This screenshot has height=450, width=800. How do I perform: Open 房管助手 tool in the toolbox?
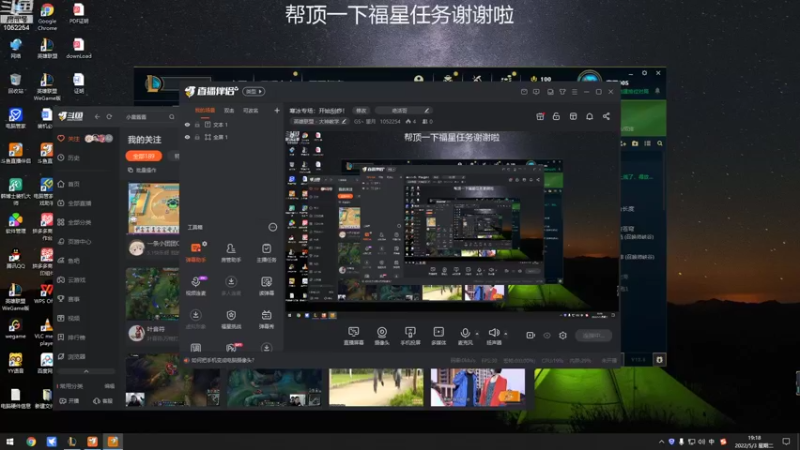coord(231,252)
